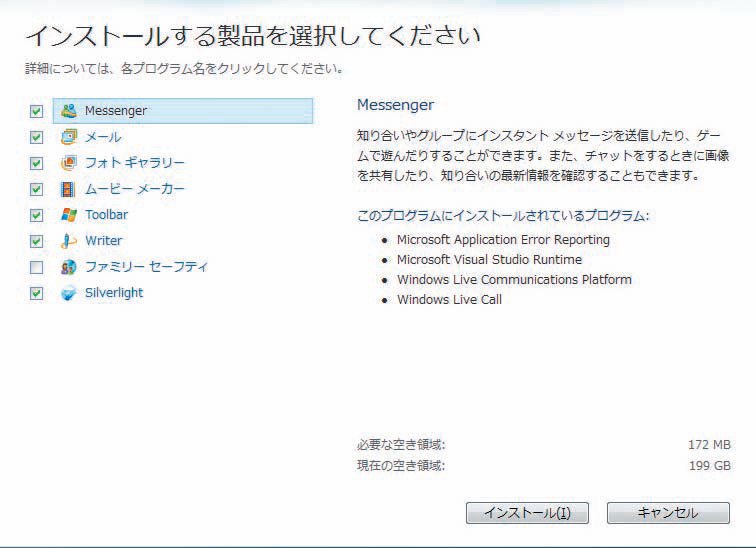Click the ファミリー セーフティ icon
This screenshot has height=548, width=756.
[68, 267]
